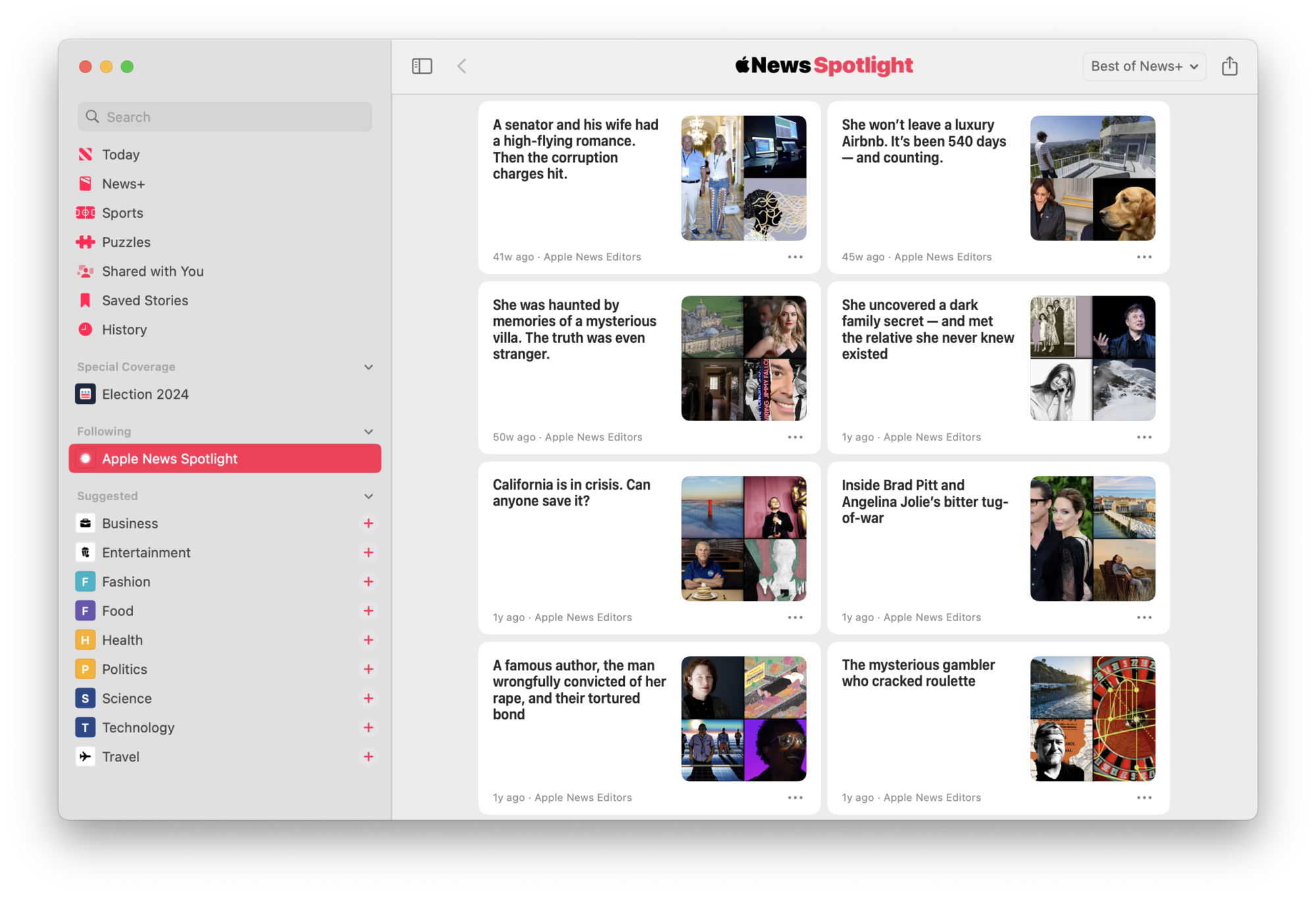The height and width of the screenshot is (897, 1316).
Task: Open more options for California crisis story
Action: [x=795, y=617]
